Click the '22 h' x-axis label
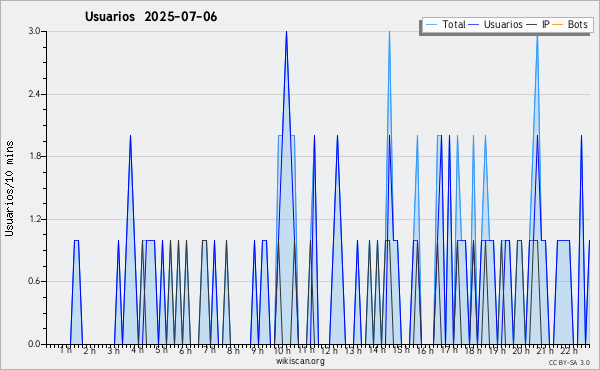 569,350
